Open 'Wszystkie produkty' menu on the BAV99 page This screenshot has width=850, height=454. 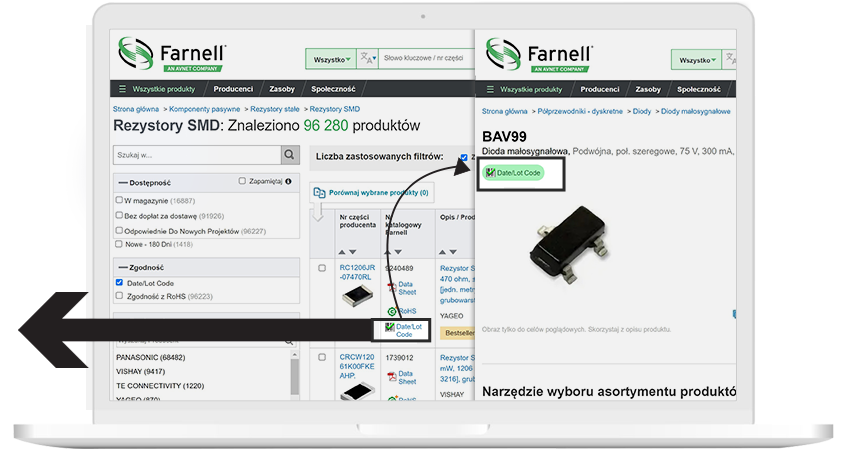(525, 89)
